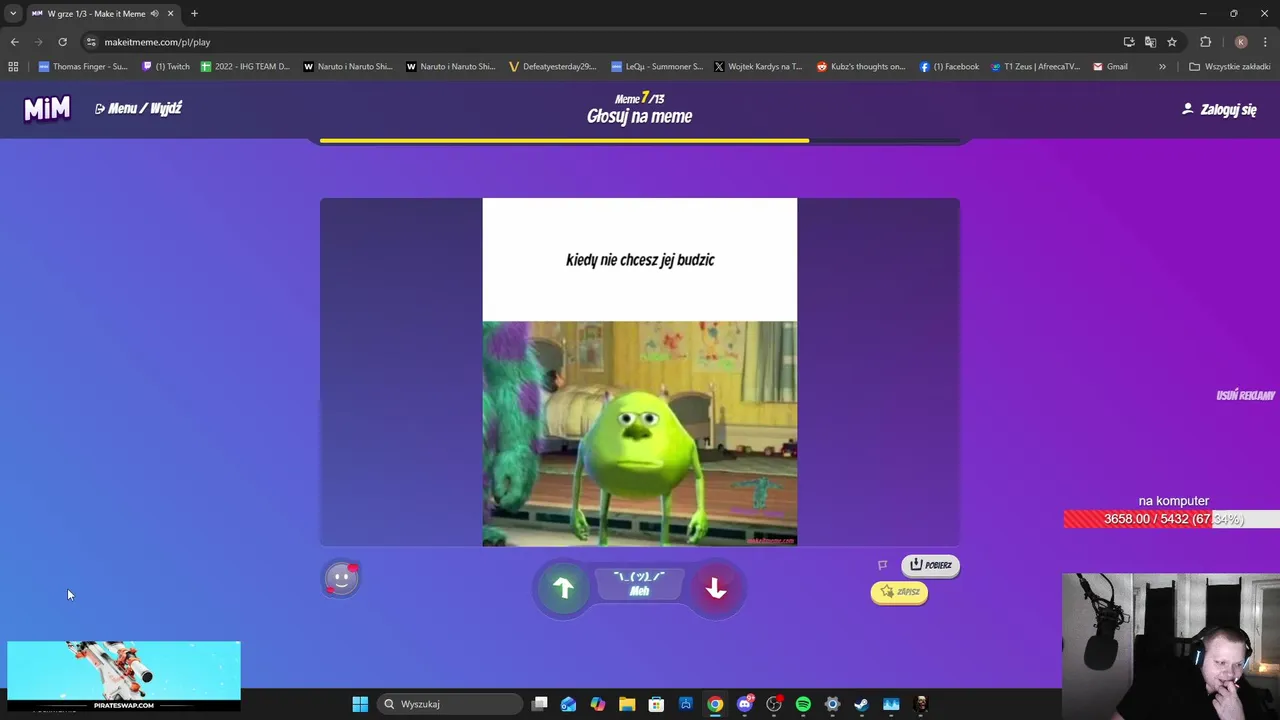Open the emoji reaction face

tap(341, 578)
